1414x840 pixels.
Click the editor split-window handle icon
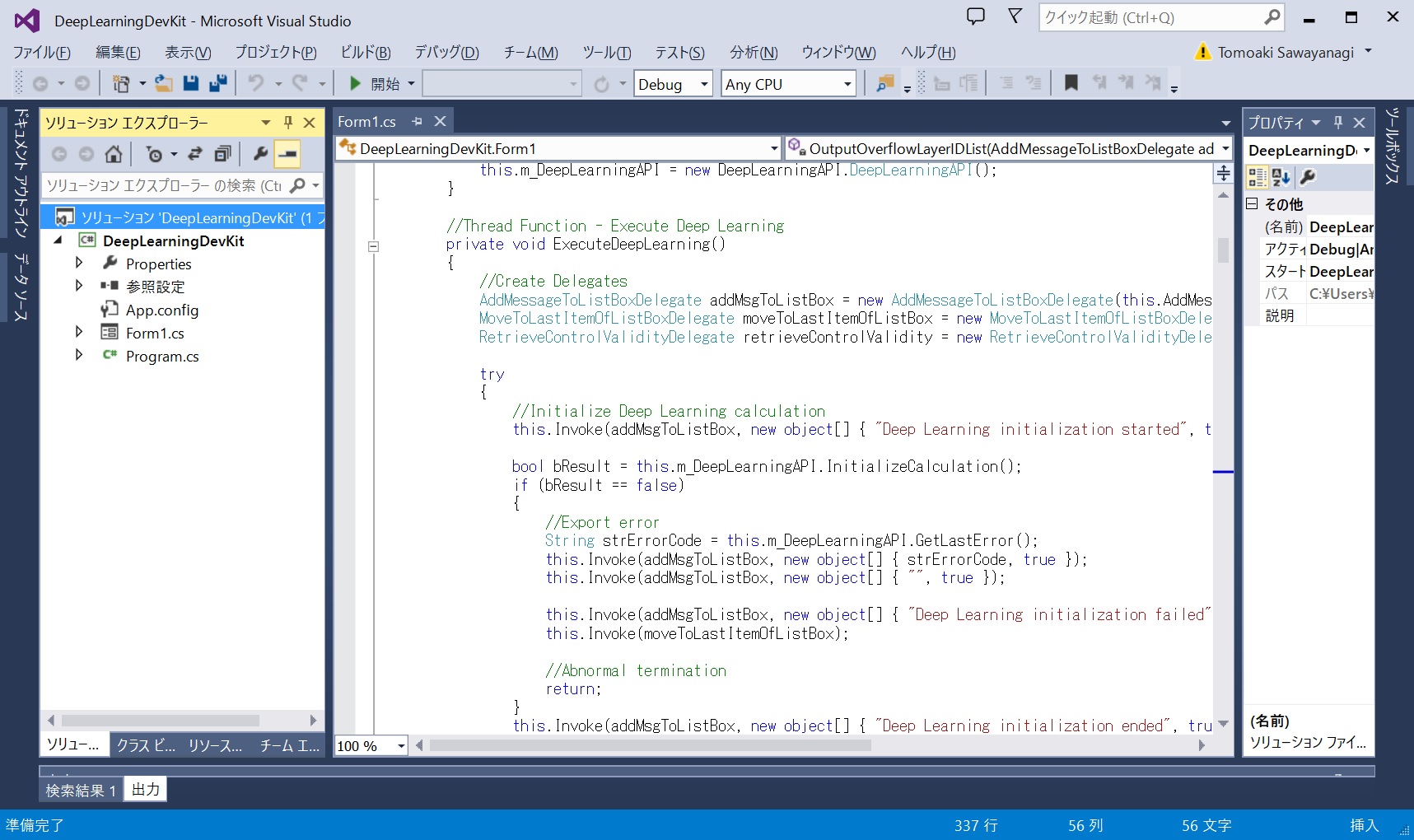point(1224,173)
